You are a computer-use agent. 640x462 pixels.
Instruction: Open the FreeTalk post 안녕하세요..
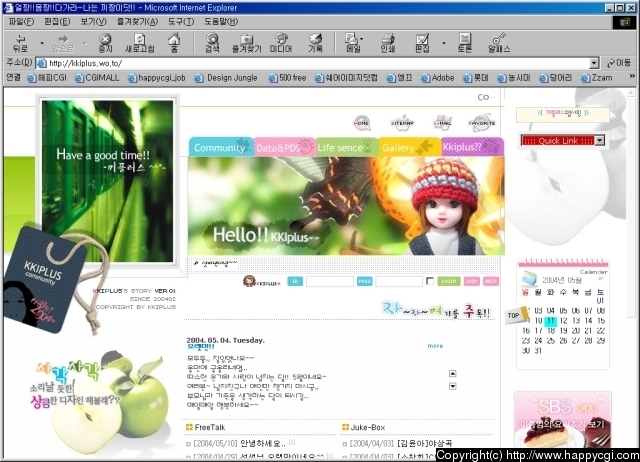(x=263, y=444)
